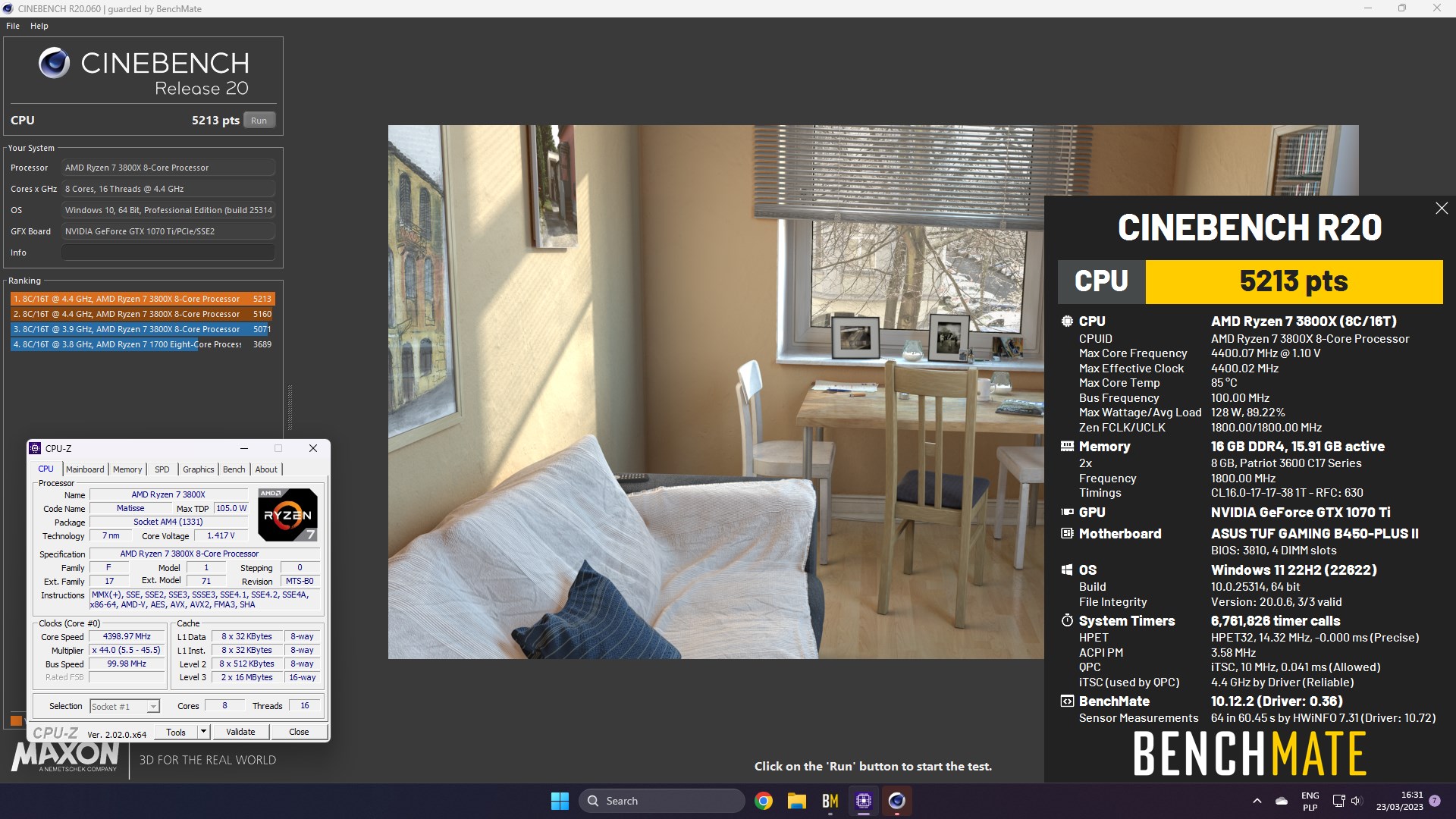The width and height of the screenshot is (1456, 819).
Task: Select ranking row 3 at 3.9 GHz
Action: coord(143,329)
